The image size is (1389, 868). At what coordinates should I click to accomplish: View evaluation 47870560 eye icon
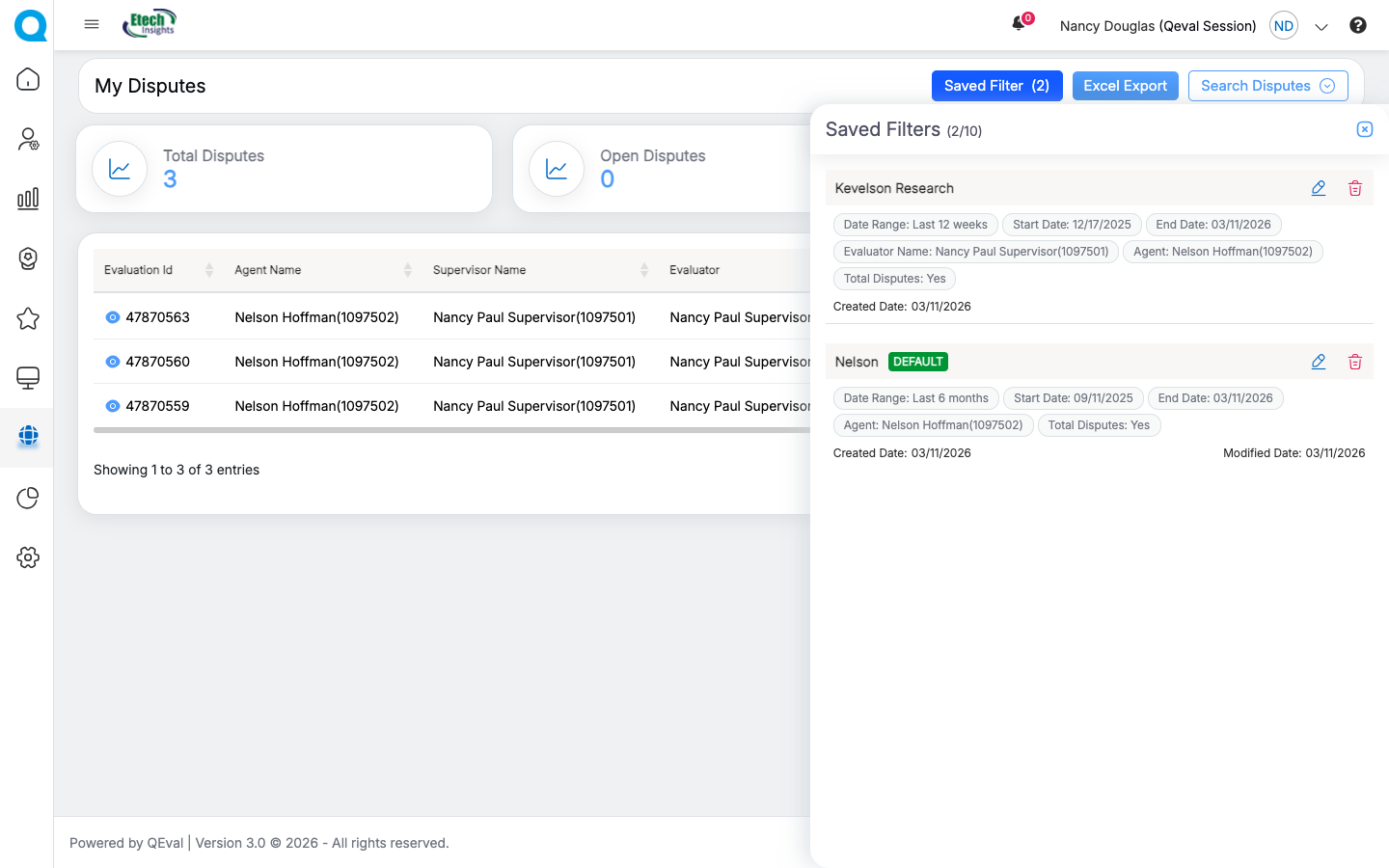(113, 362)
